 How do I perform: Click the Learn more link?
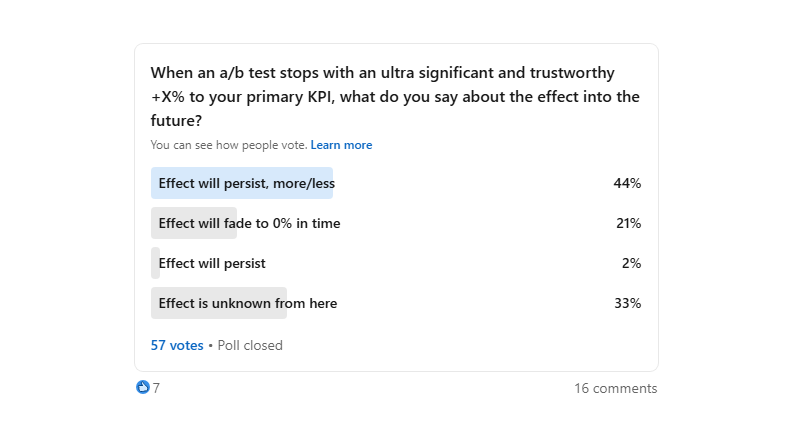(341, 145)
